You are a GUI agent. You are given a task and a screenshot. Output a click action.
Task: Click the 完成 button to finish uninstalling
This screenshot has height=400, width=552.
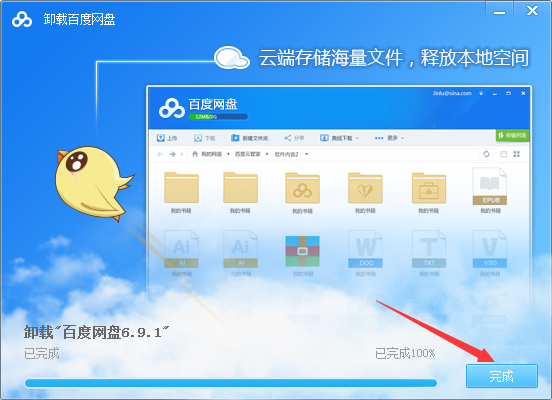(x=502, y=376)
